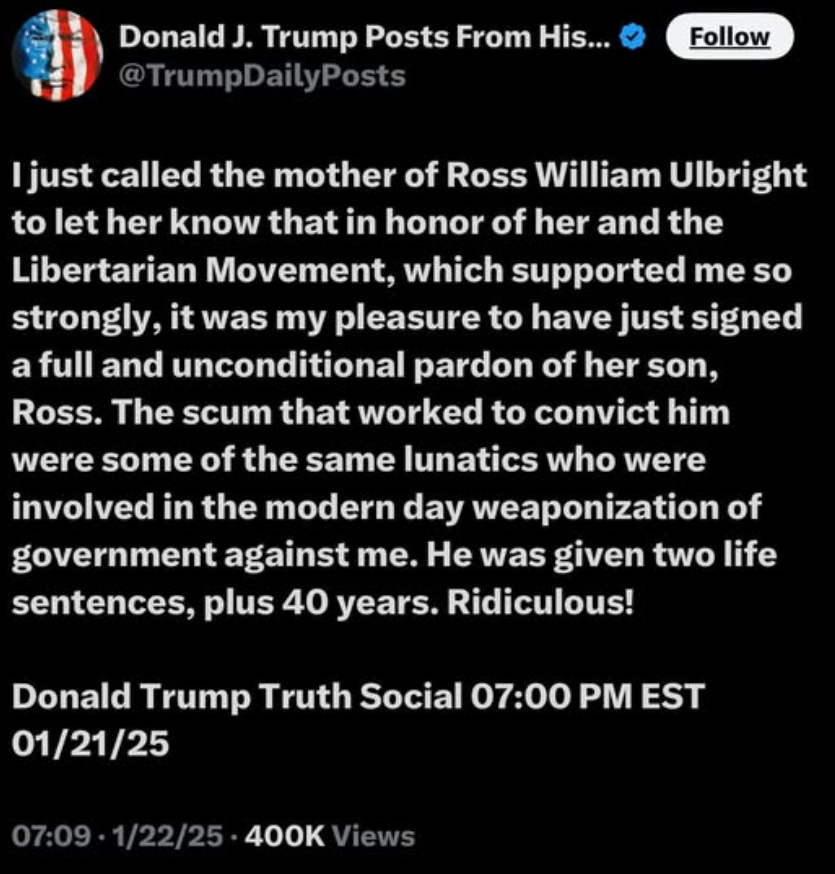Open the 400K Views count
Viewport: 835px width, 874px height.
pyautogui.click(x=329, y=836)
